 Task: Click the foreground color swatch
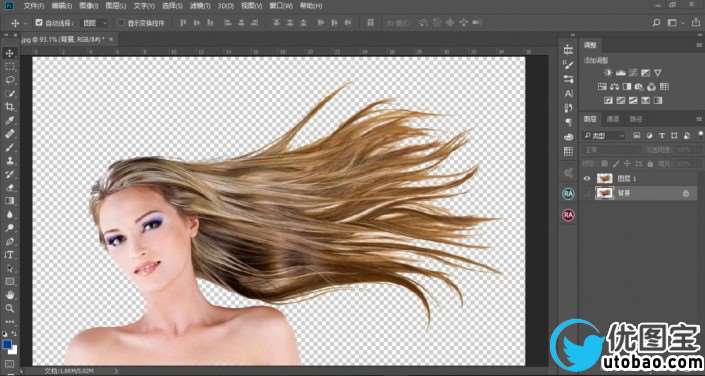pos(7,345)
